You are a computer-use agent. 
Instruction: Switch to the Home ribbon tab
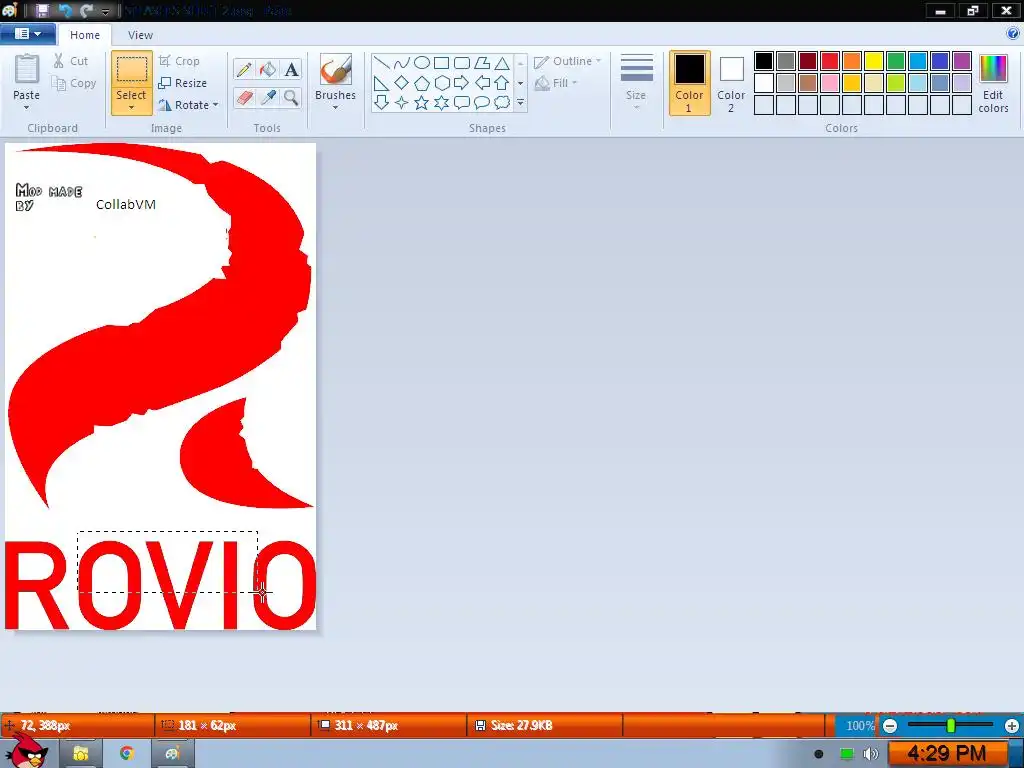coord(85,35)
